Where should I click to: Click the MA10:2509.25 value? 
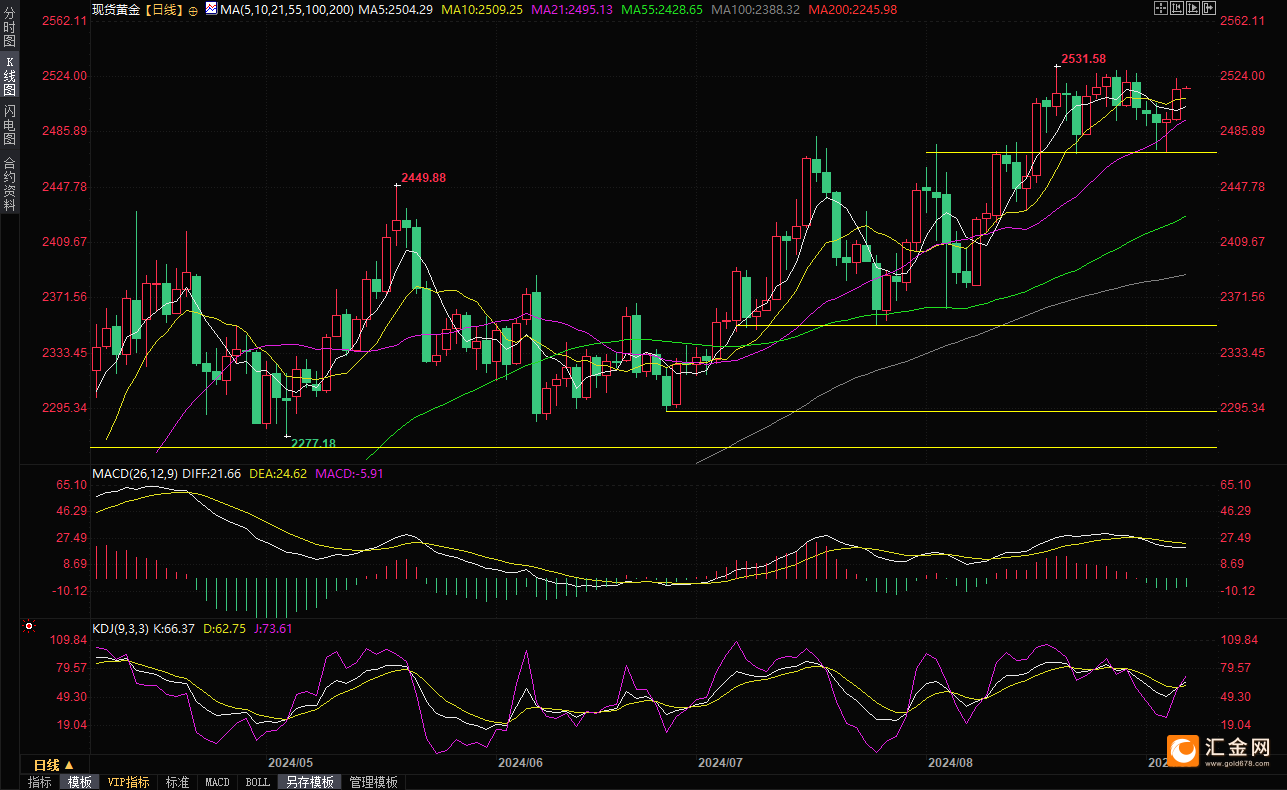(x=483, y=10)
